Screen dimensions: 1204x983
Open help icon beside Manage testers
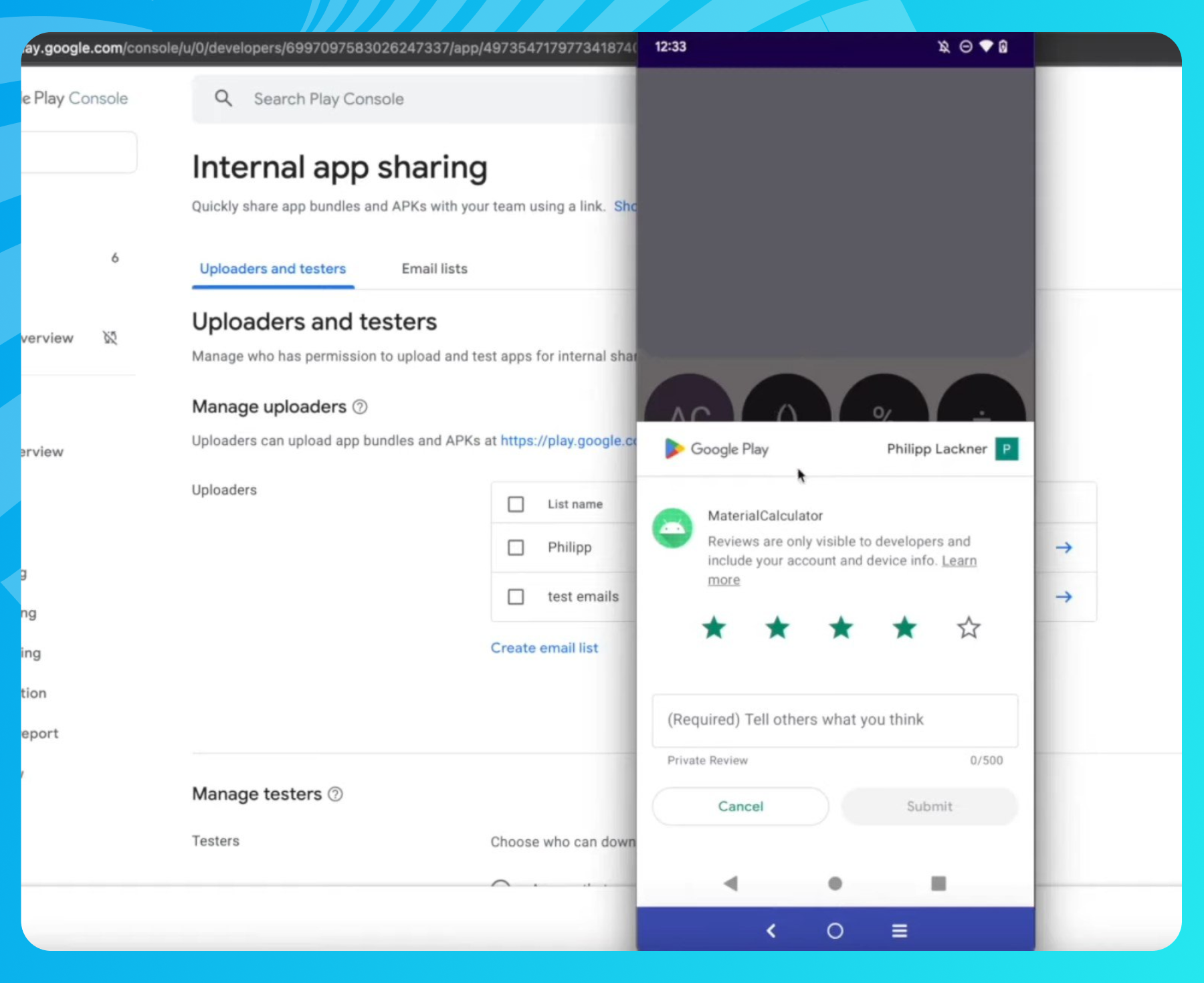tap(336, 794)
